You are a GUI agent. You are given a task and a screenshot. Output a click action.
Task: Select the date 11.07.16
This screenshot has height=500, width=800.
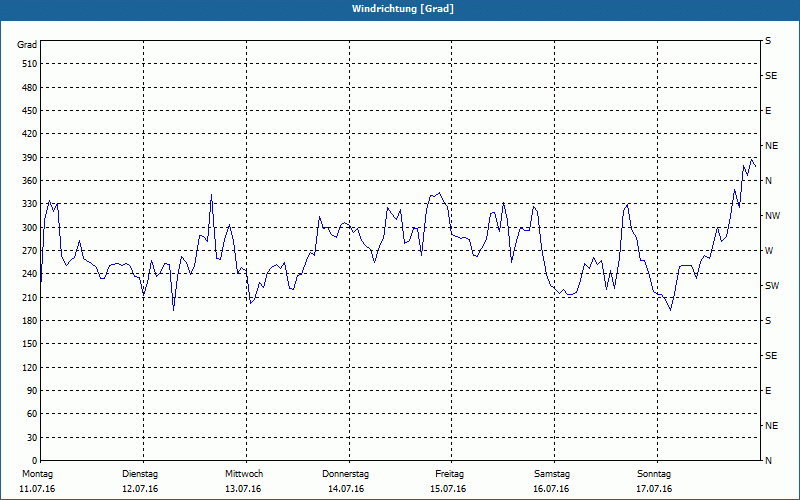[x=37, y=489]
